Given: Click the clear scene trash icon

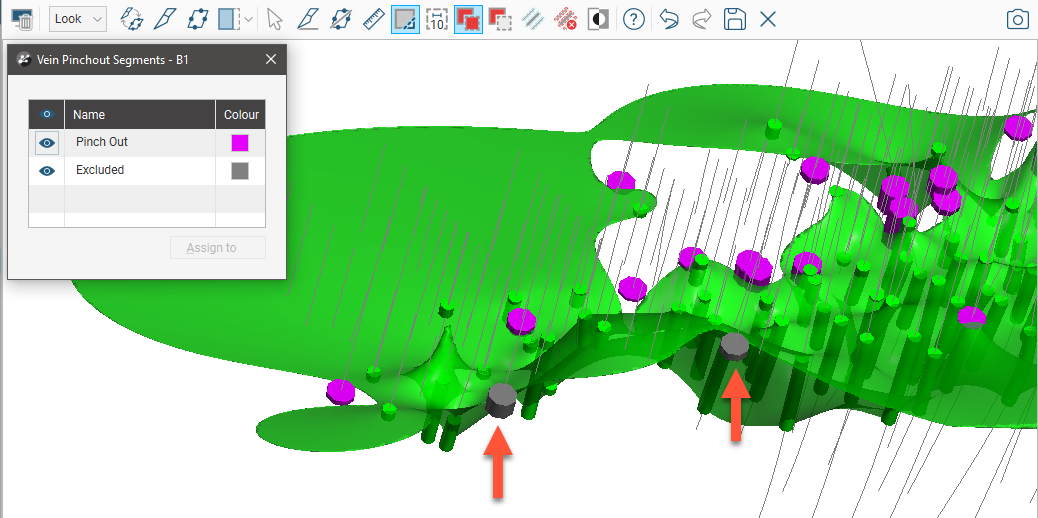Looking at the screenshot, I should 21,19.
